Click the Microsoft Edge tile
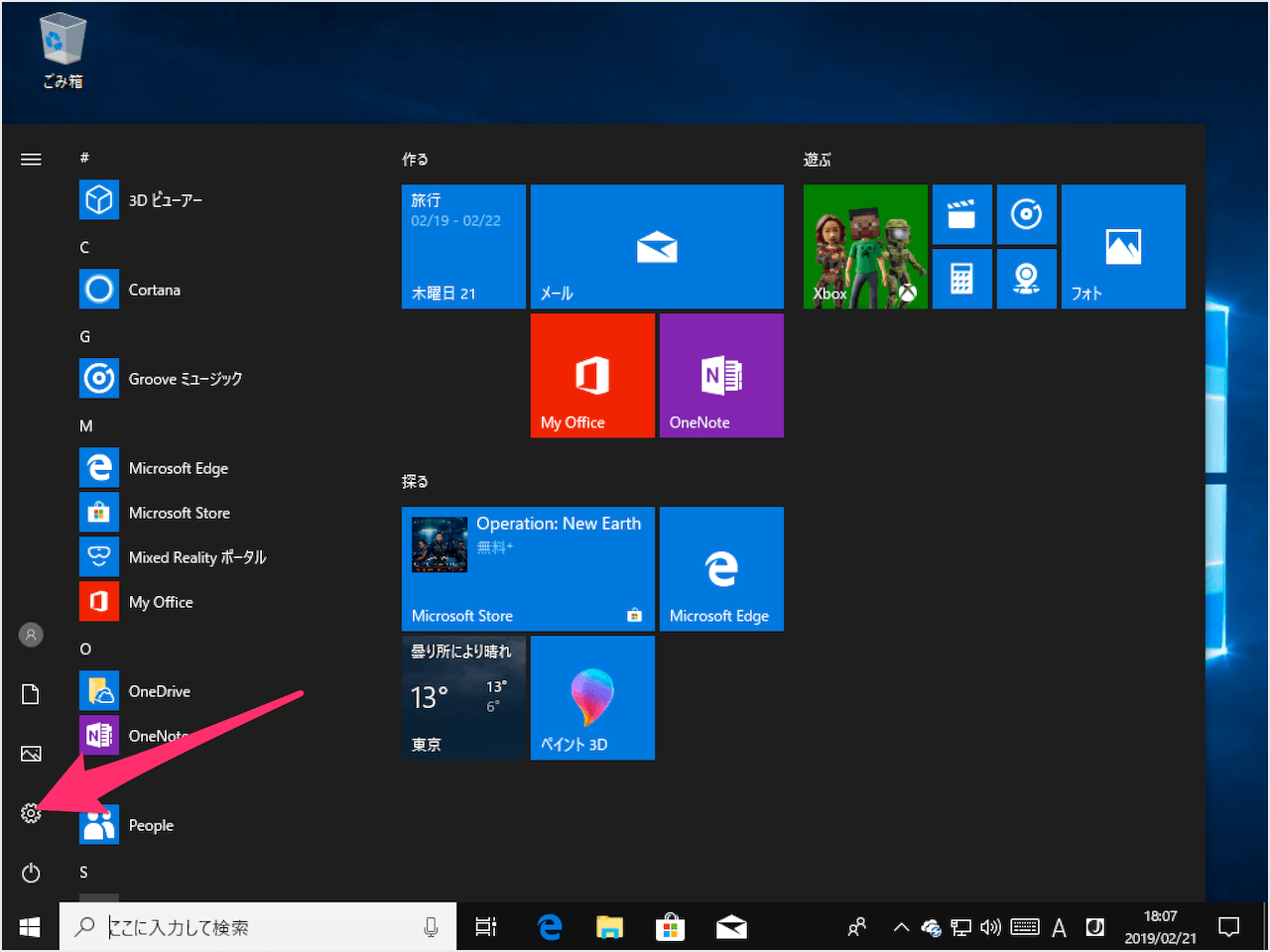The image size is (1270, 952). click(x=721, y=569)
